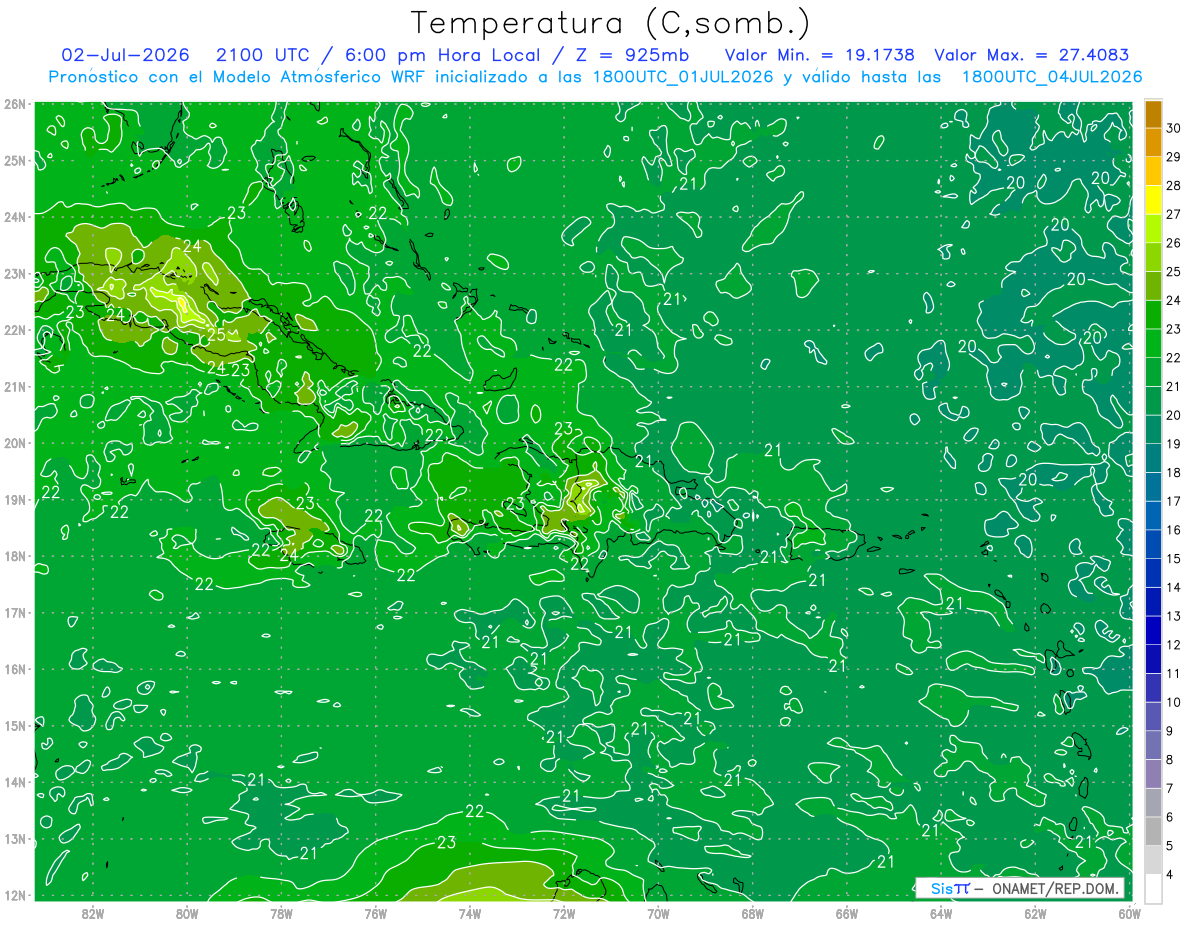The height and width of the screenshot is (927, 1200).
Task: Click legend value 9
Action: [x=1170, y=731]
